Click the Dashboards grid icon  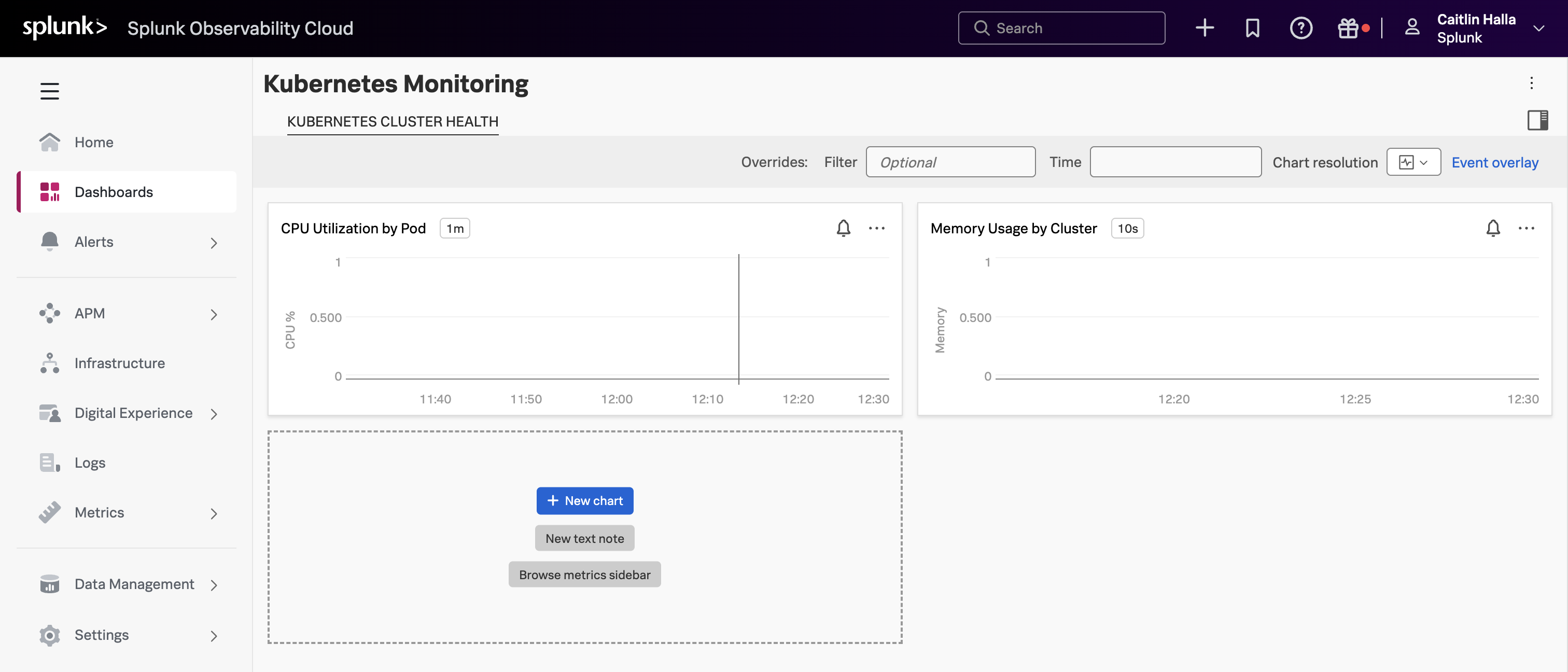coord(50,192)
